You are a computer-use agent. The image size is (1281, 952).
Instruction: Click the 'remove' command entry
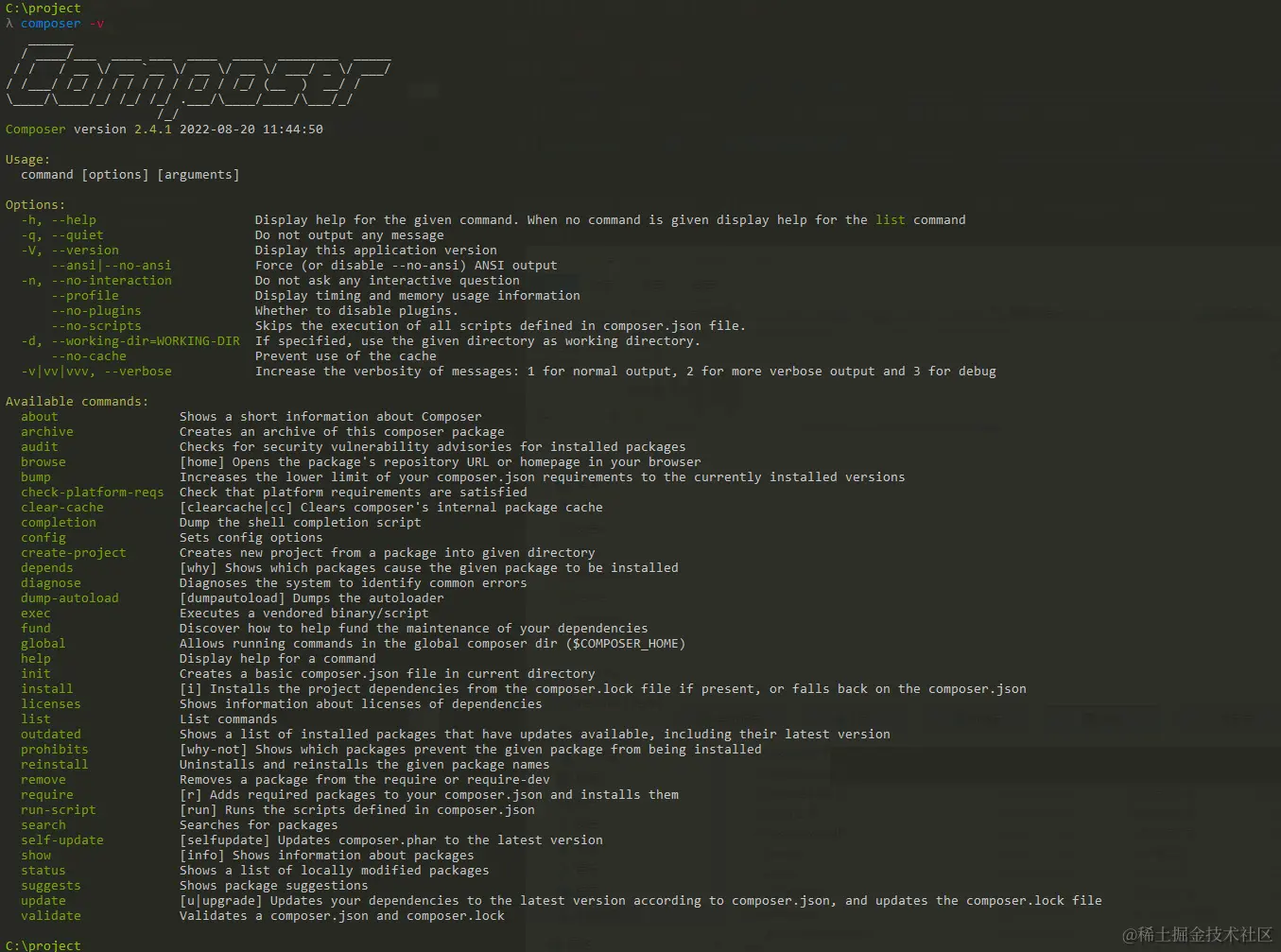43,780
